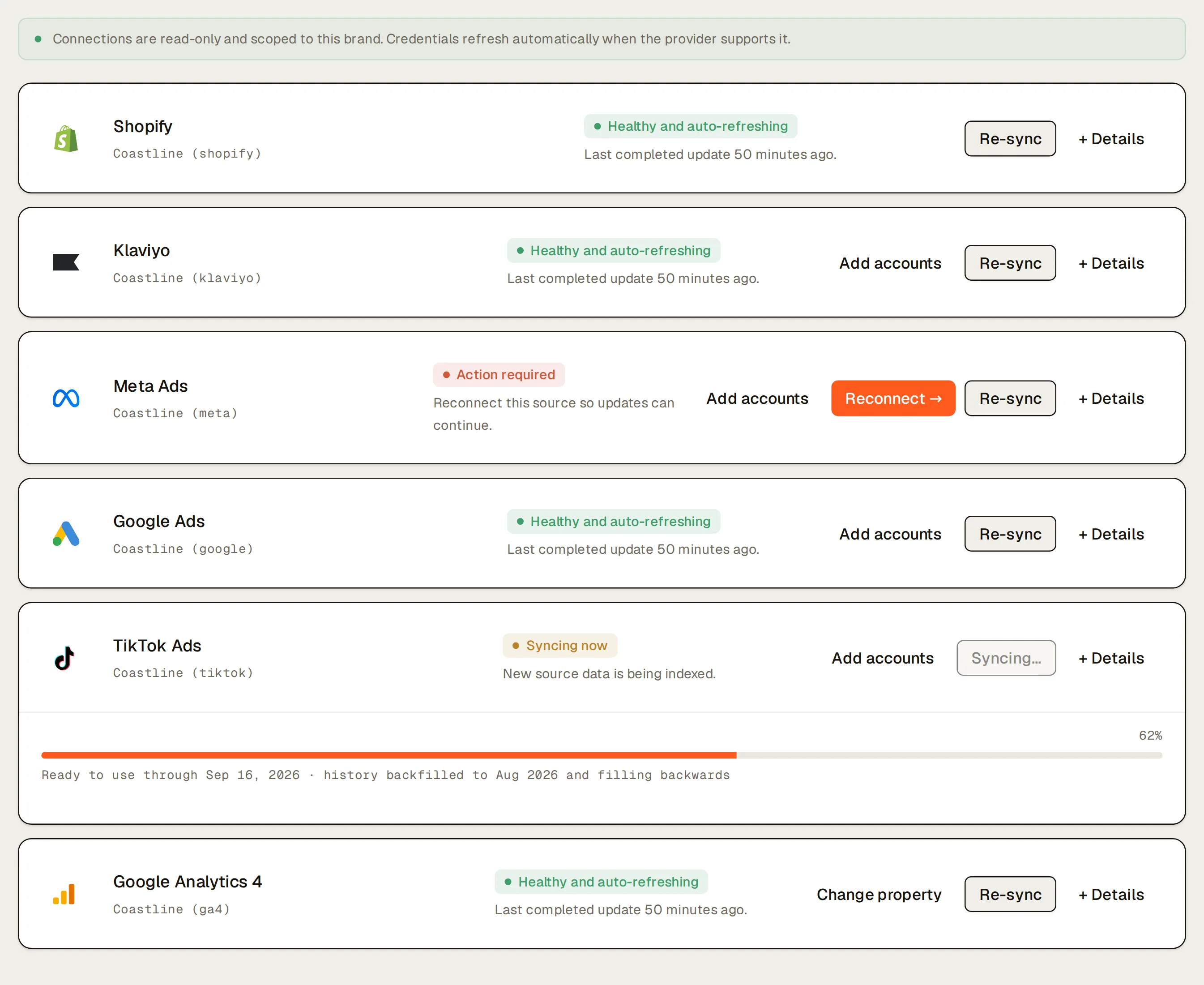Expand Details for Meta Ads

point(1111,398)
